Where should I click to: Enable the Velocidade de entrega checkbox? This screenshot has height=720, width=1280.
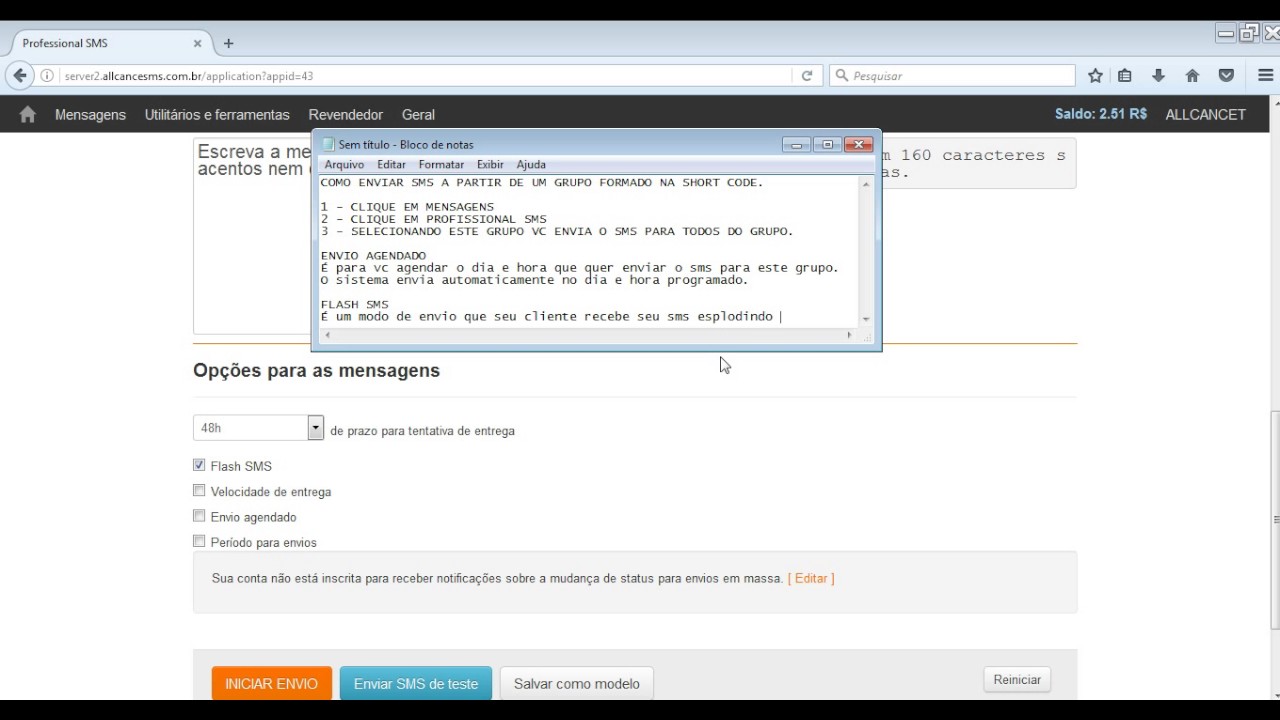pyautogui.click(x=199, y=490)
